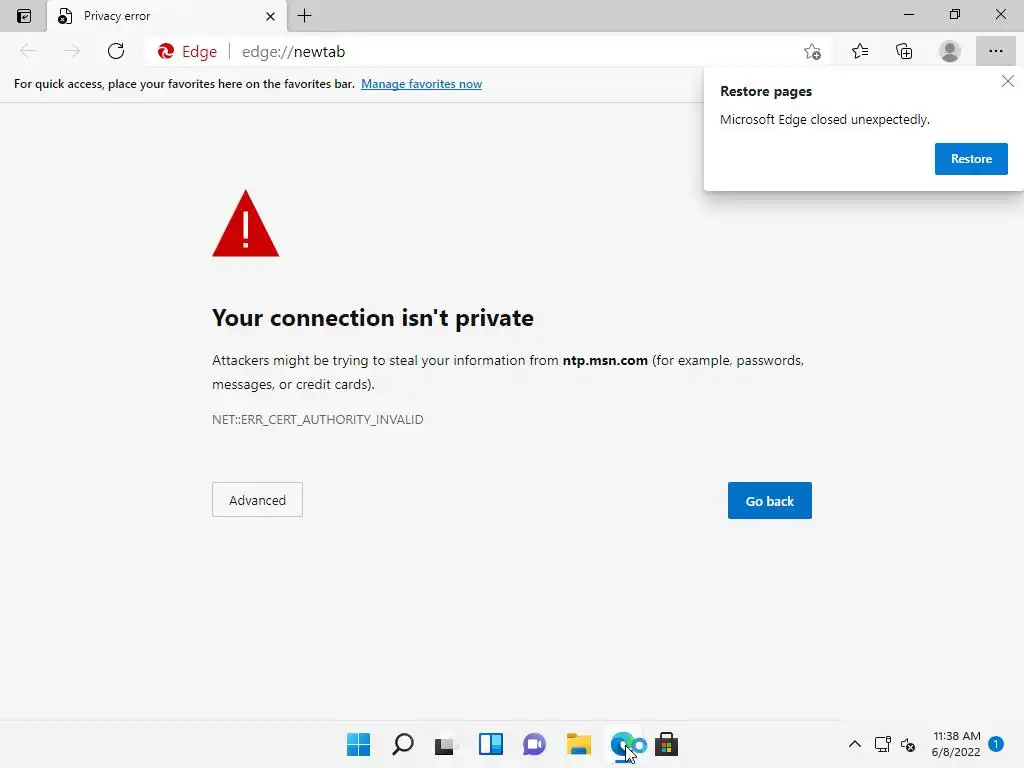Select the NET::ERR_CERT_AUTHORITY_INVALID error code

317,419
